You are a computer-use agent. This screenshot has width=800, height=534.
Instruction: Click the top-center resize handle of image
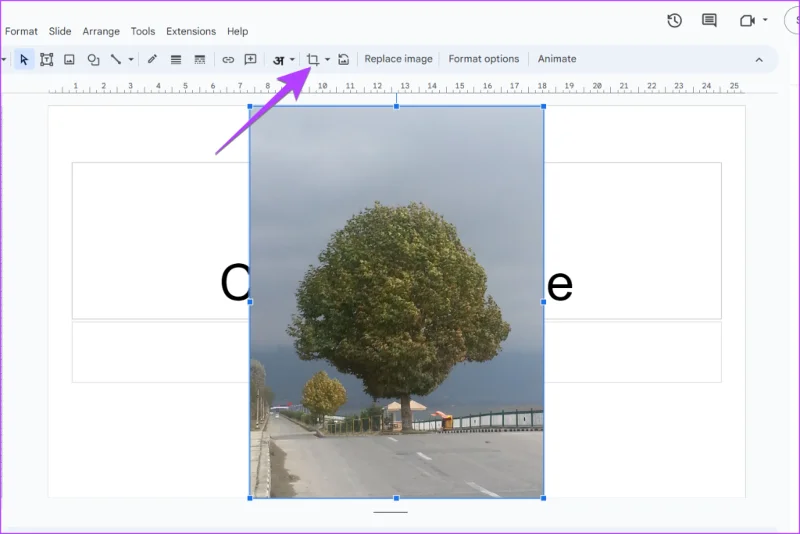click(396, 107)
